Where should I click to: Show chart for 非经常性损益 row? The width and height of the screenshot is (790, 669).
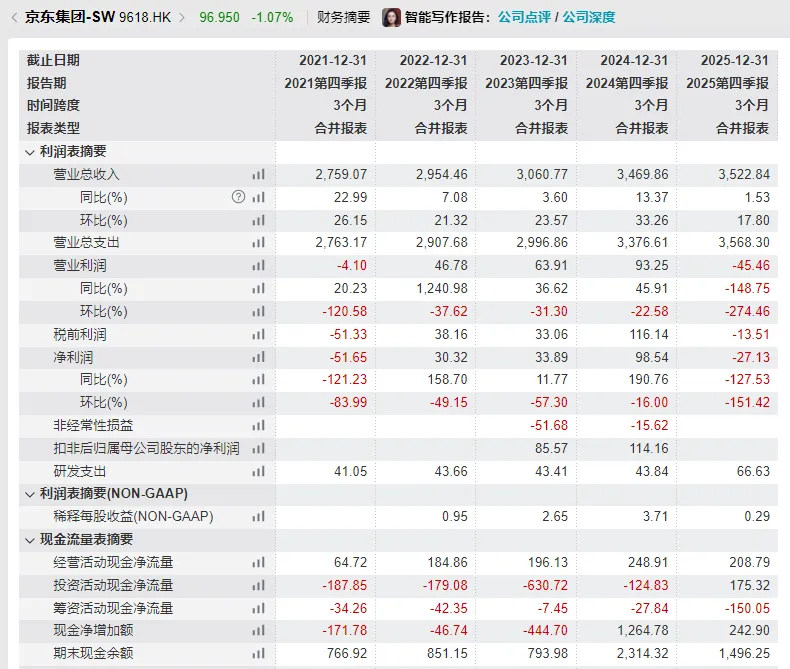[258, 425]
